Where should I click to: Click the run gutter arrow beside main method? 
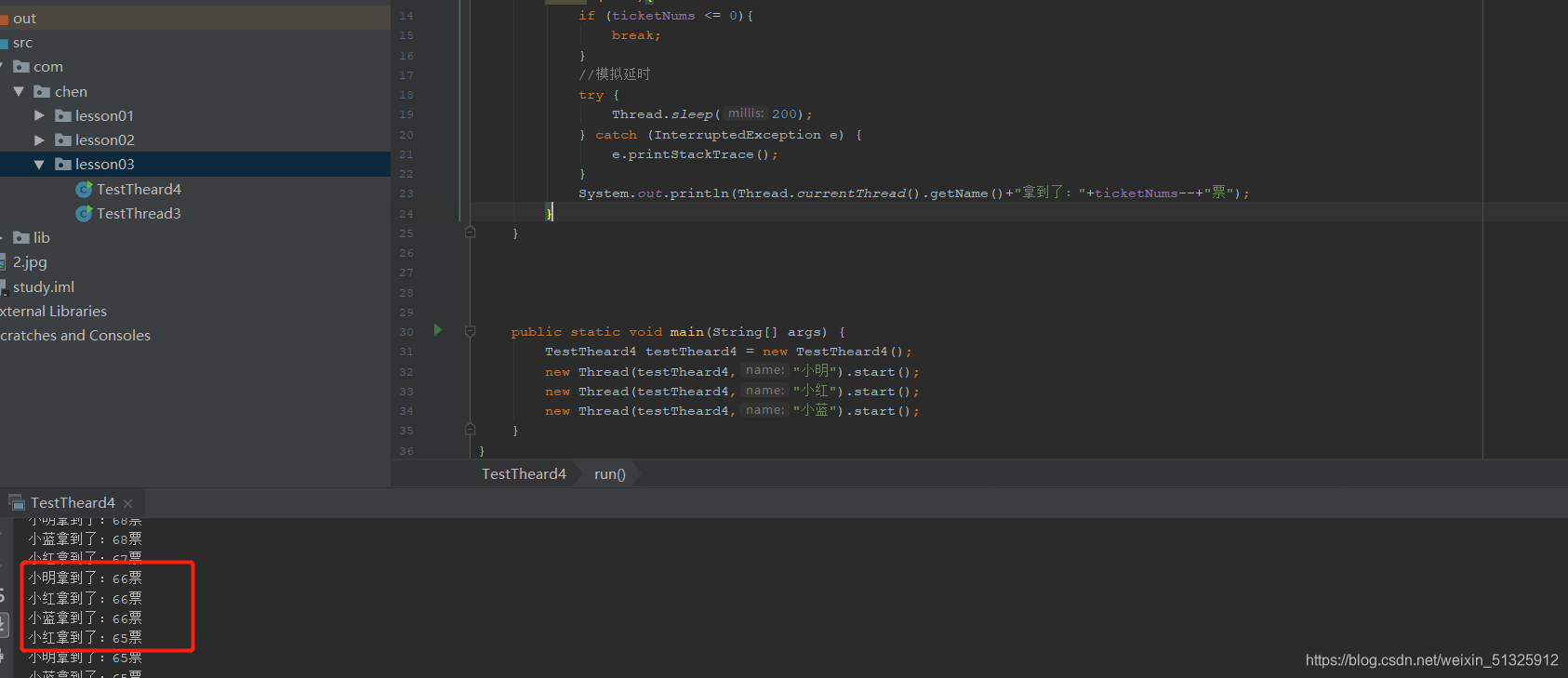(x=438, y=330)
